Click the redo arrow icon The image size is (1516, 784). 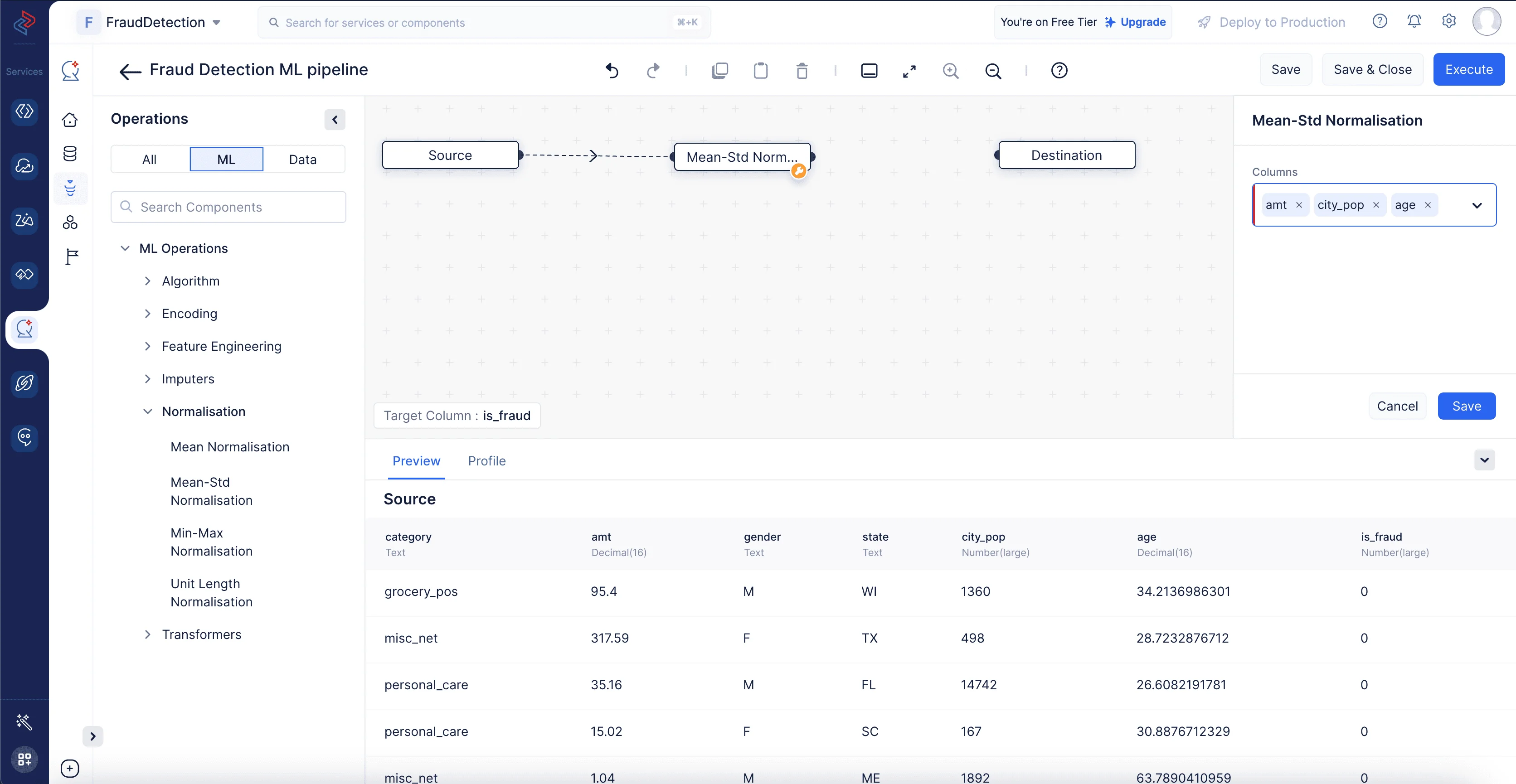point(653,71)
